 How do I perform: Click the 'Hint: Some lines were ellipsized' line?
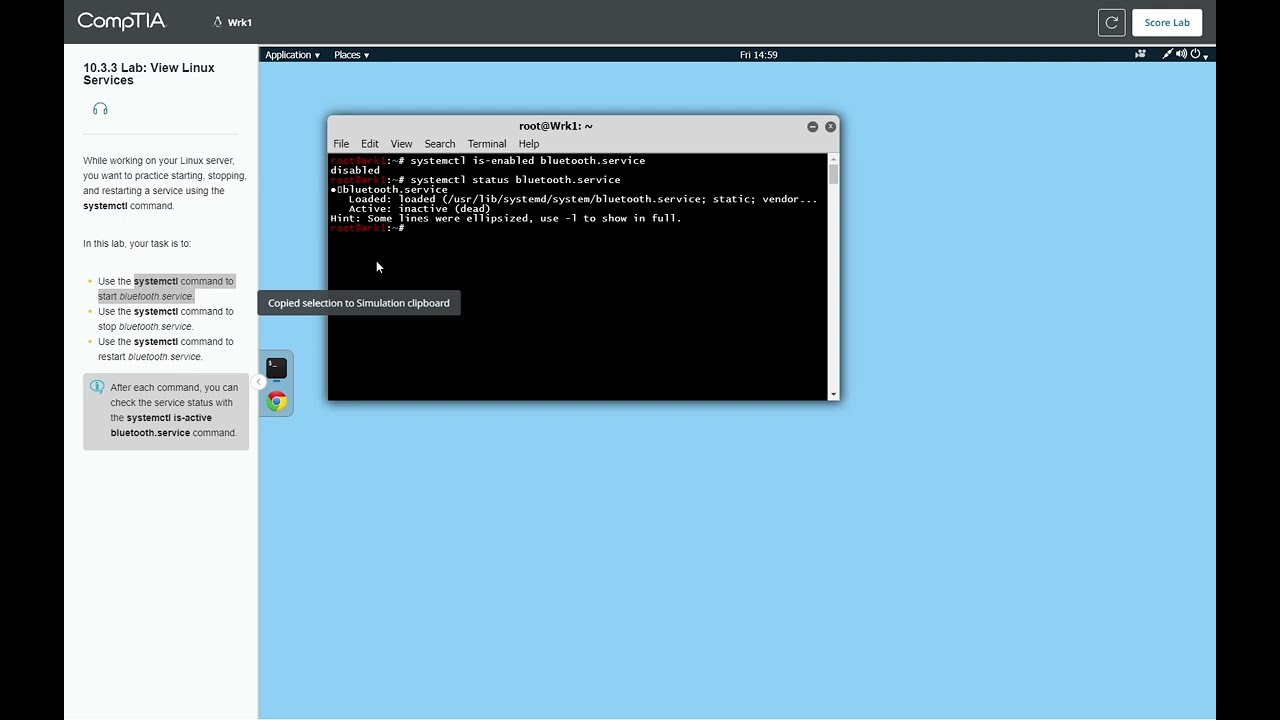[x=505, y=218]
